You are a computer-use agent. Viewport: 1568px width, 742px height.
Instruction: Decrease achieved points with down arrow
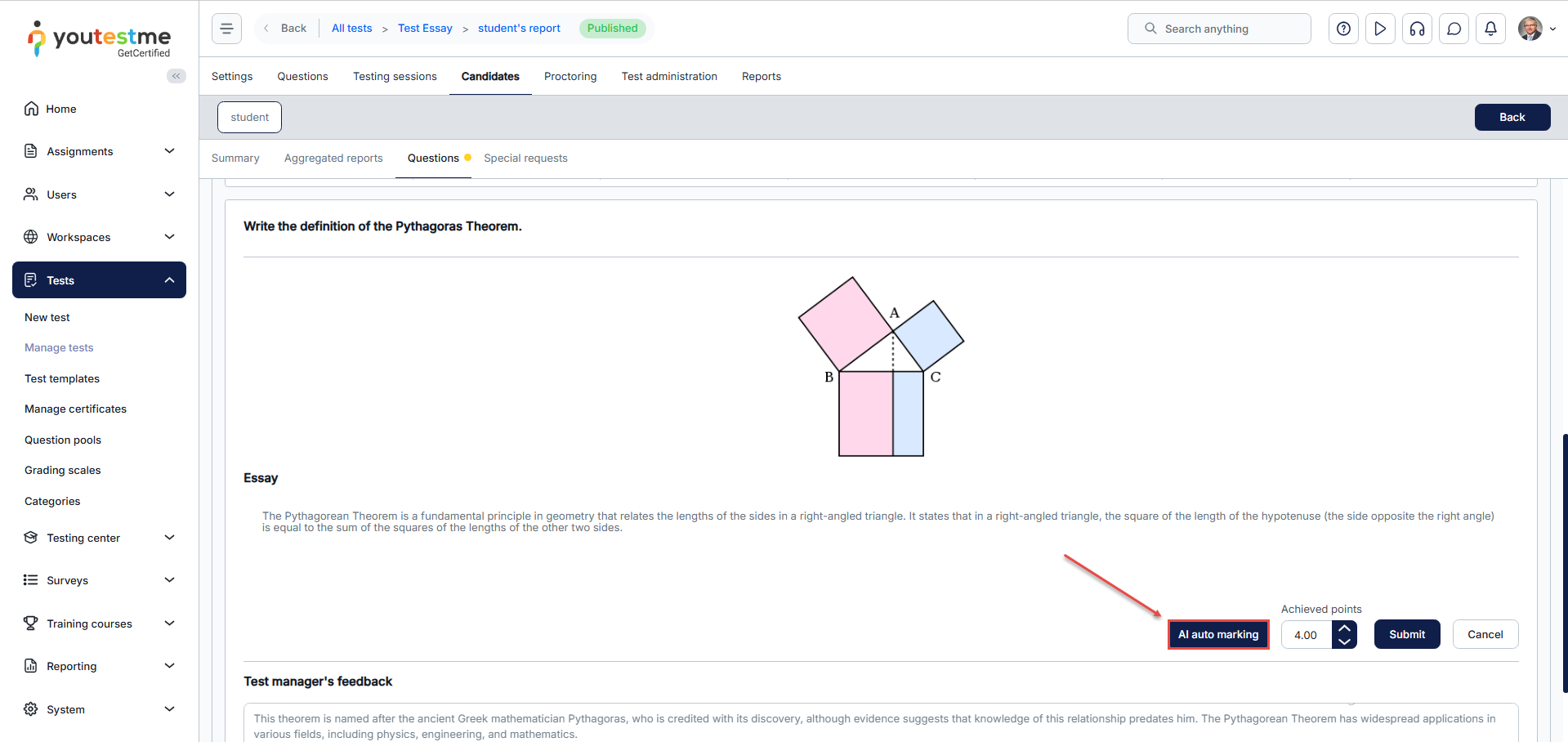pyautogui.click(x=1344, y=641)
